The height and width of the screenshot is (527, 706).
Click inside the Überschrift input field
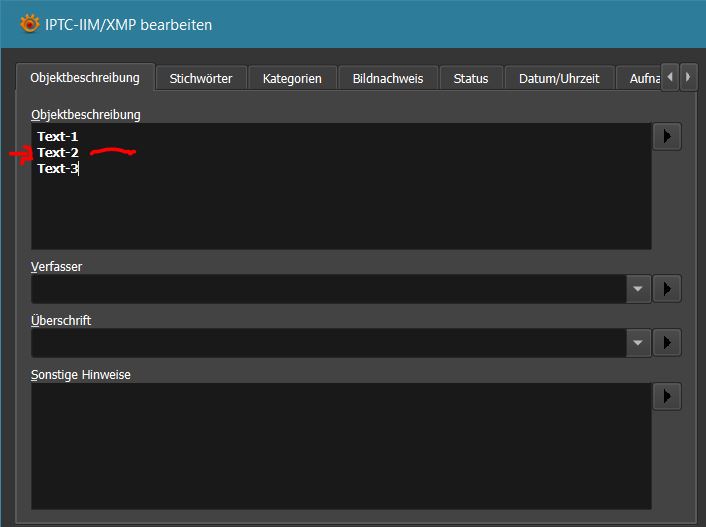click(x=328, y=343)
